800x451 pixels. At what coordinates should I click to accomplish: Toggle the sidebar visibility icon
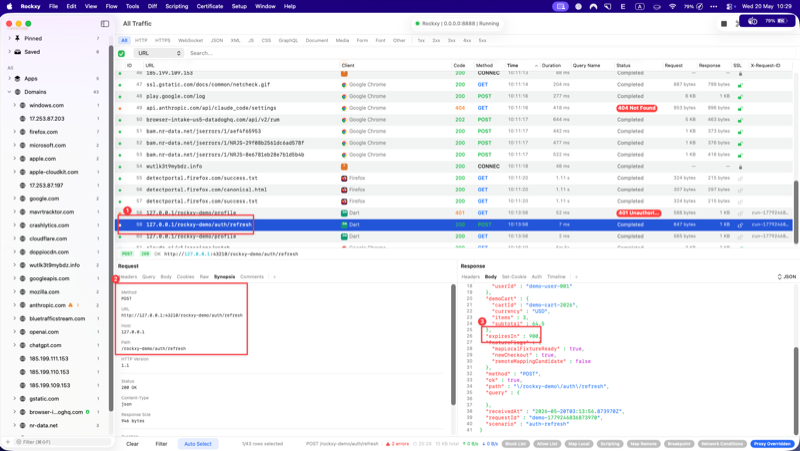[x=105, y=23]
